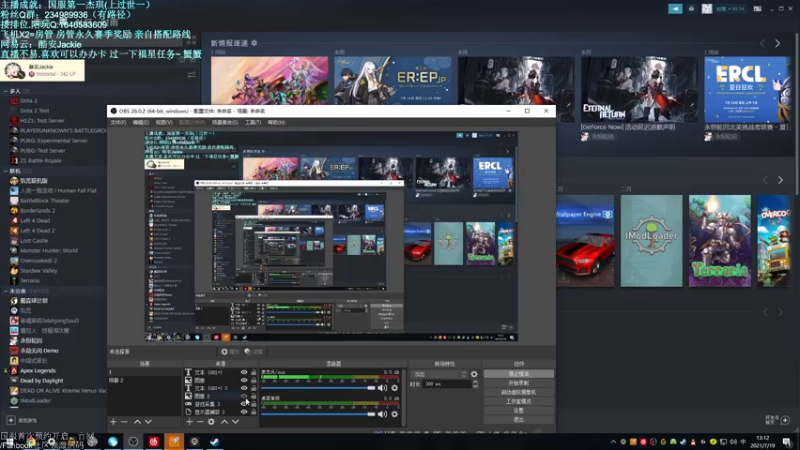Open settings gear beside Steam news heading
Screen dimensions: 800x450
click(x=254, y=43)
